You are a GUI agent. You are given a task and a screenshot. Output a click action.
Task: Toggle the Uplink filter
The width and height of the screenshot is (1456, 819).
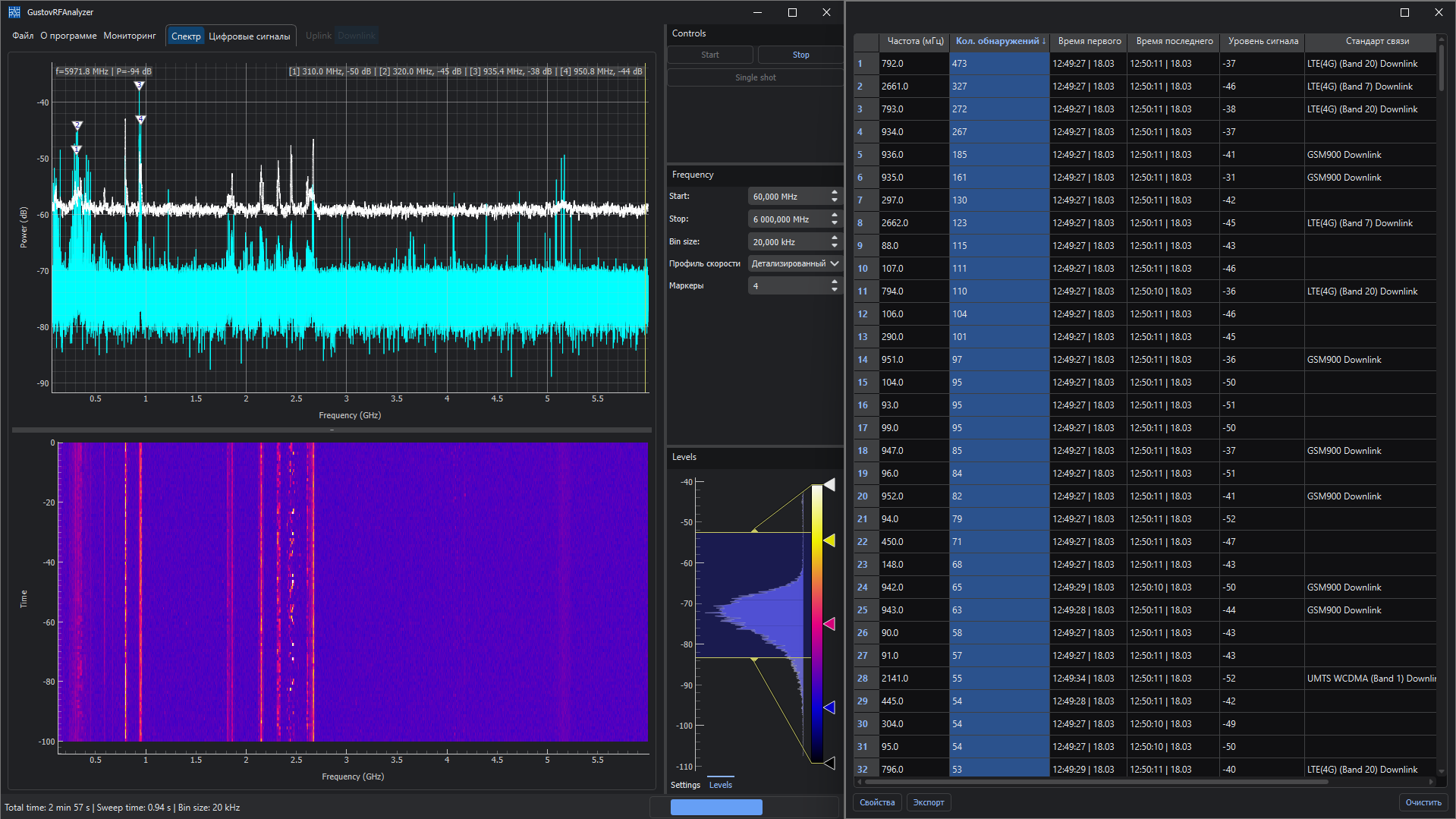coord(318,36)
